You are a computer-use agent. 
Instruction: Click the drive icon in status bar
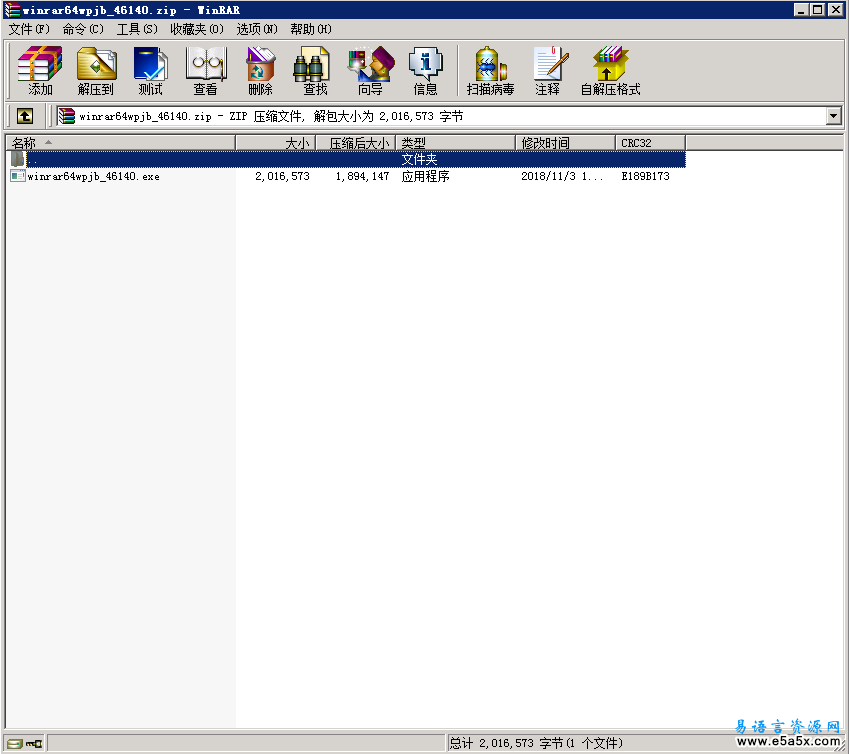click(x=15, y=744)
